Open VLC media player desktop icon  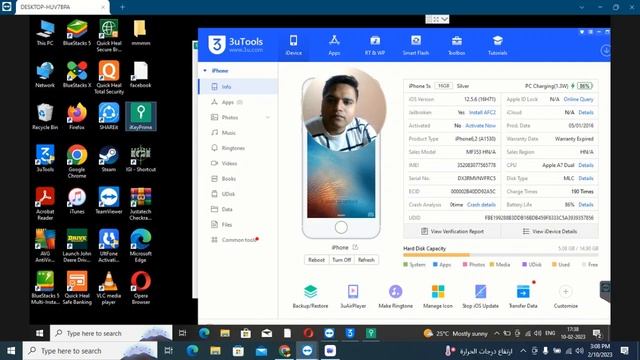109,288
